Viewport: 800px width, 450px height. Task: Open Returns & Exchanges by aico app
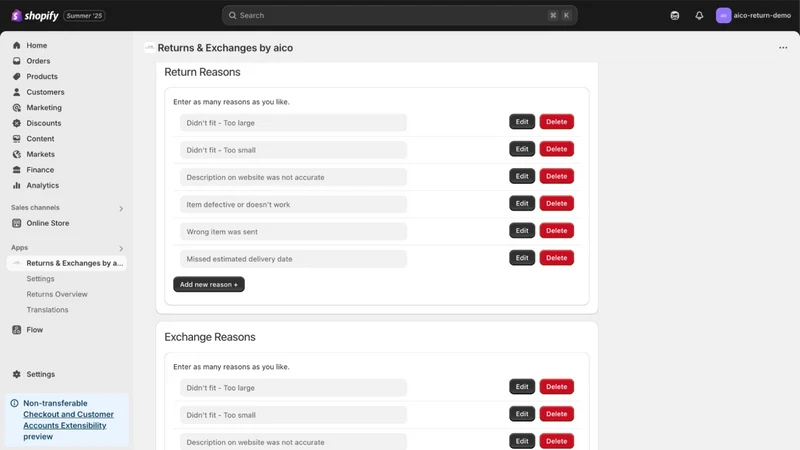coord(67,263)
